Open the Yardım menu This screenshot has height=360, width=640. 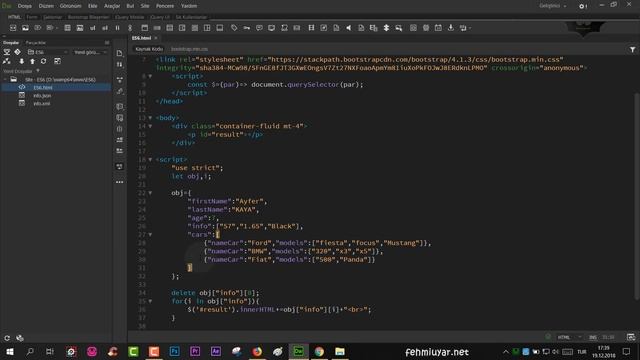click(x=189, y=6)
